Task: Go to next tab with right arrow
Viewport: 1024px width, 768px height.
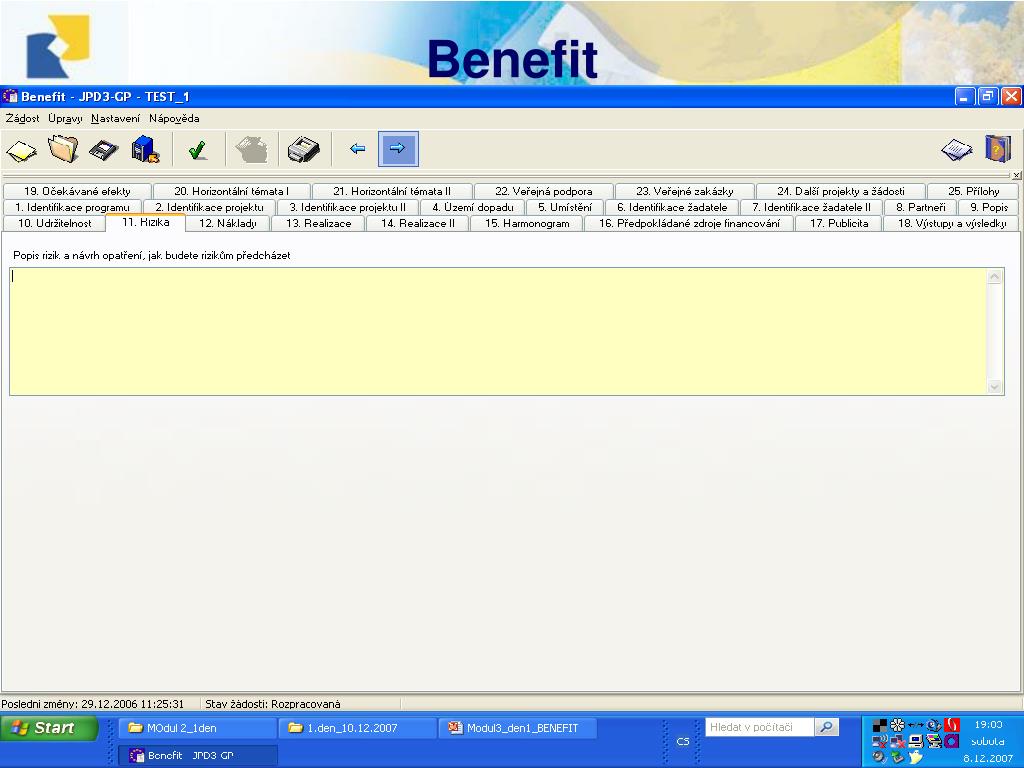Action: pyautogui.click(x=398, y=149)
